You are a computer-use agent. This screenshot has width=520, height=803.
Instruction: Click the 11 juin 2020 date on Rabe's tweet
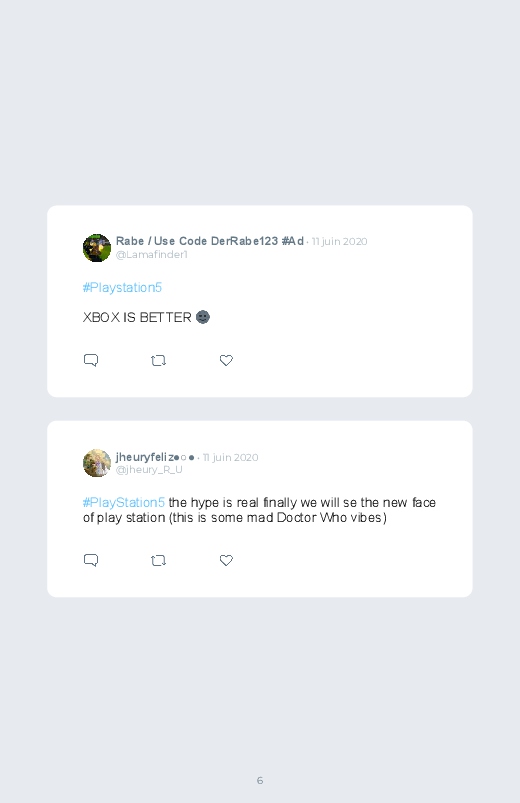pyautogui.click(x=339, y=241)
